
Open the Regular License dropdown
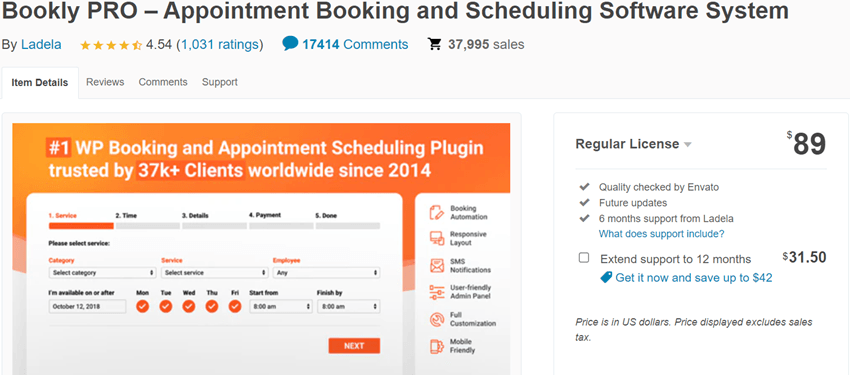[x=633, y=144]
